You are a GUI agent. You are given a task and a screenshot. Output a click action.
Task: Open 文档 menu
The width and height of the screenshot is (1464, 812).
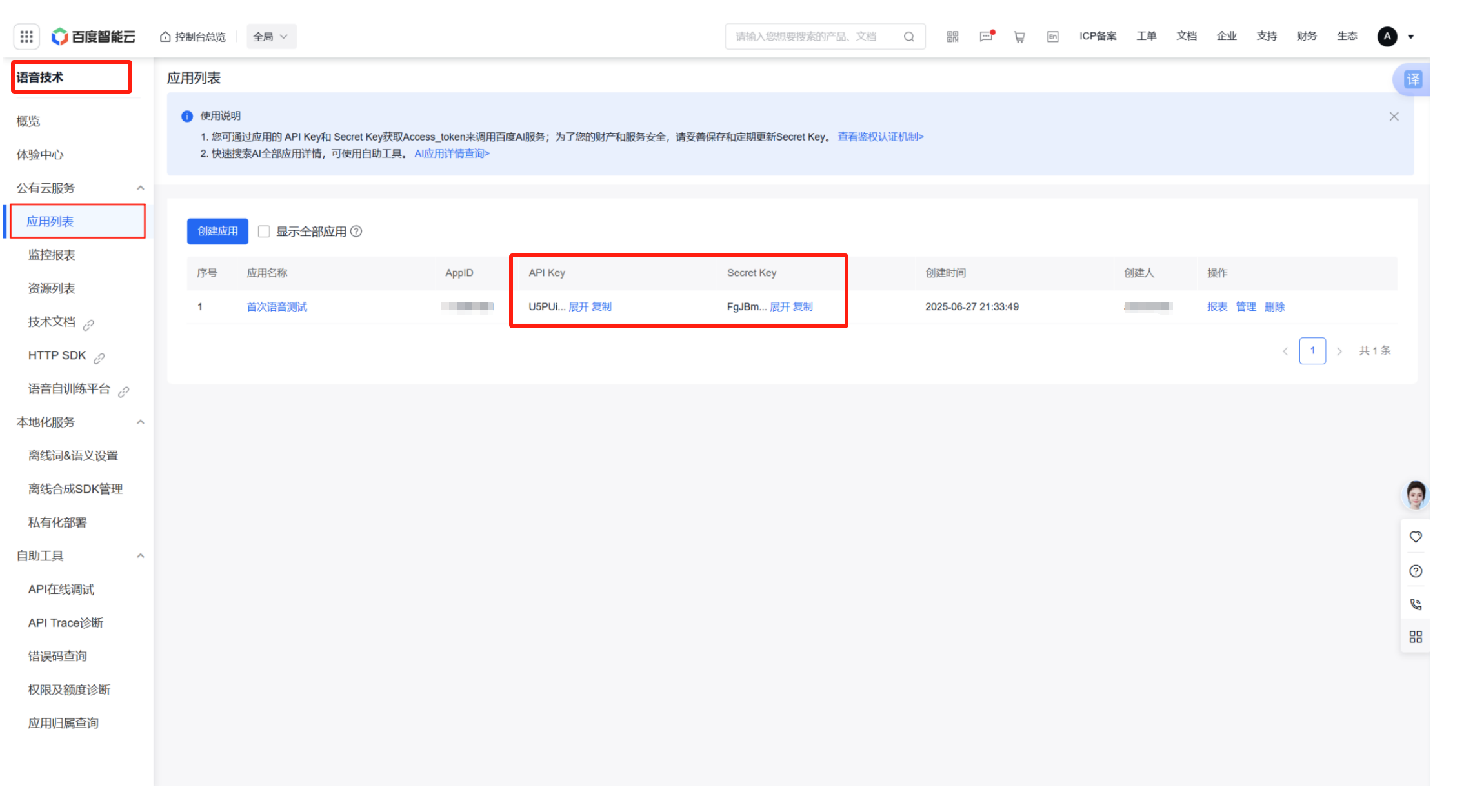pos(1186,36)
